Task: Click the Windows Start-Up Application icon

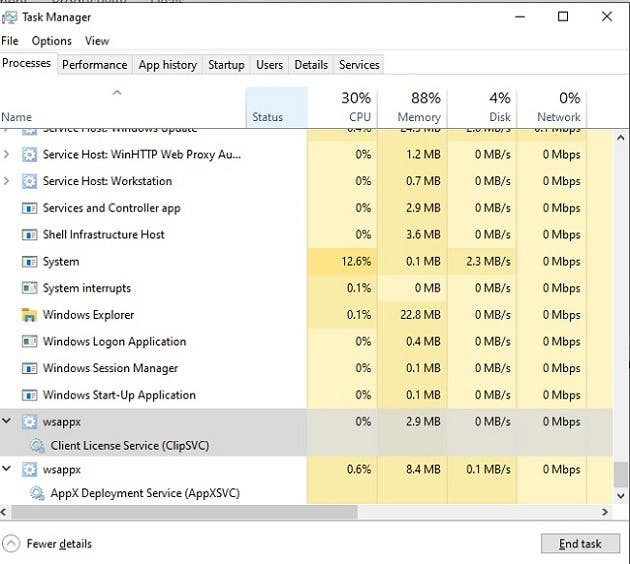Action: (29, 395)
